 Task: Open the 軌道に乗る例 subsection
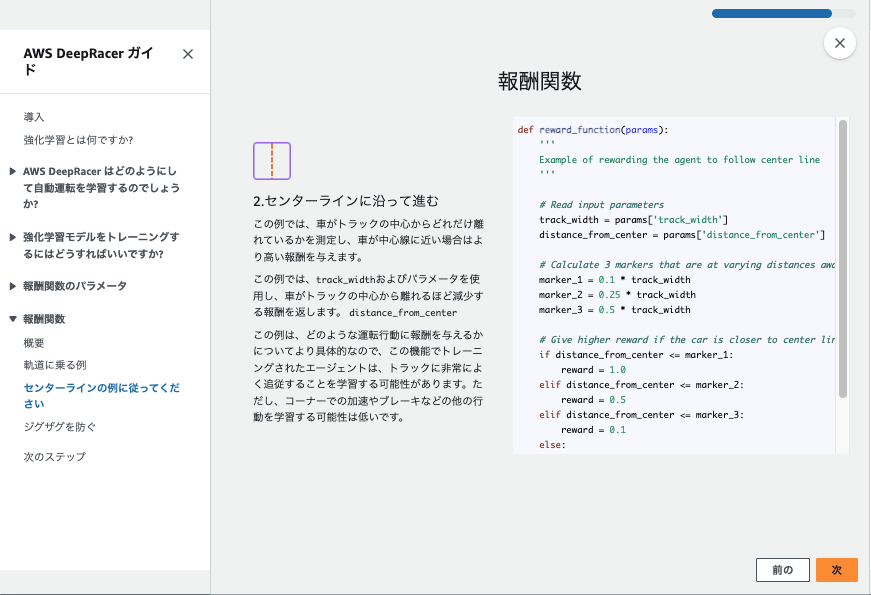pos(55,365)
